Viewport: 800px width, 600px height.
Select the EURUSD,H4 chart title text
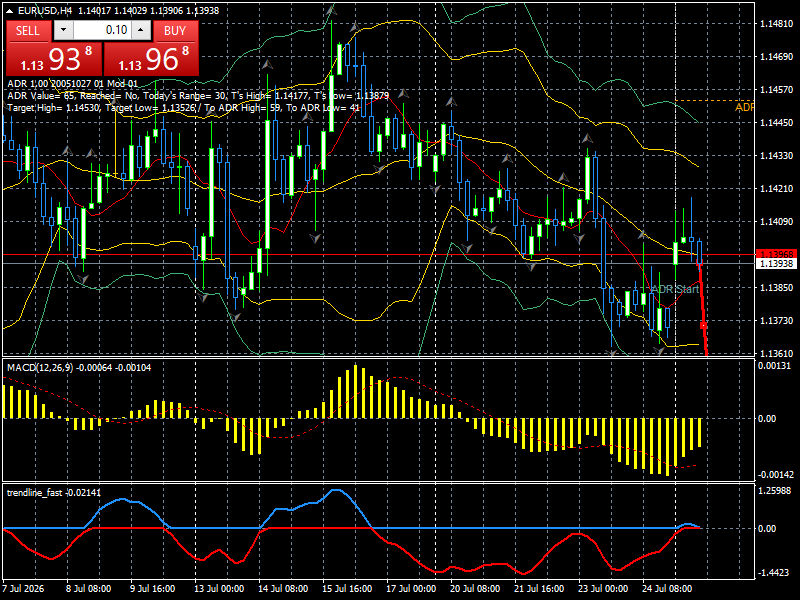pos(45,10)
